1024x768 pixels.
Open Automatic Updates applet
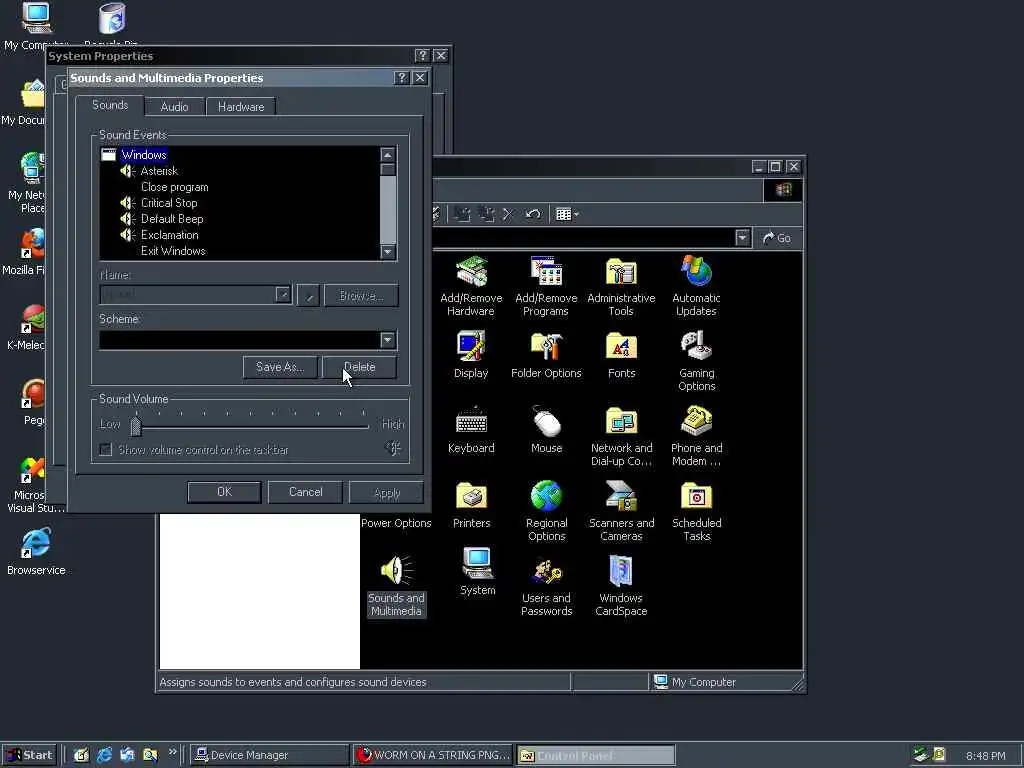click(x=696, y=286)
